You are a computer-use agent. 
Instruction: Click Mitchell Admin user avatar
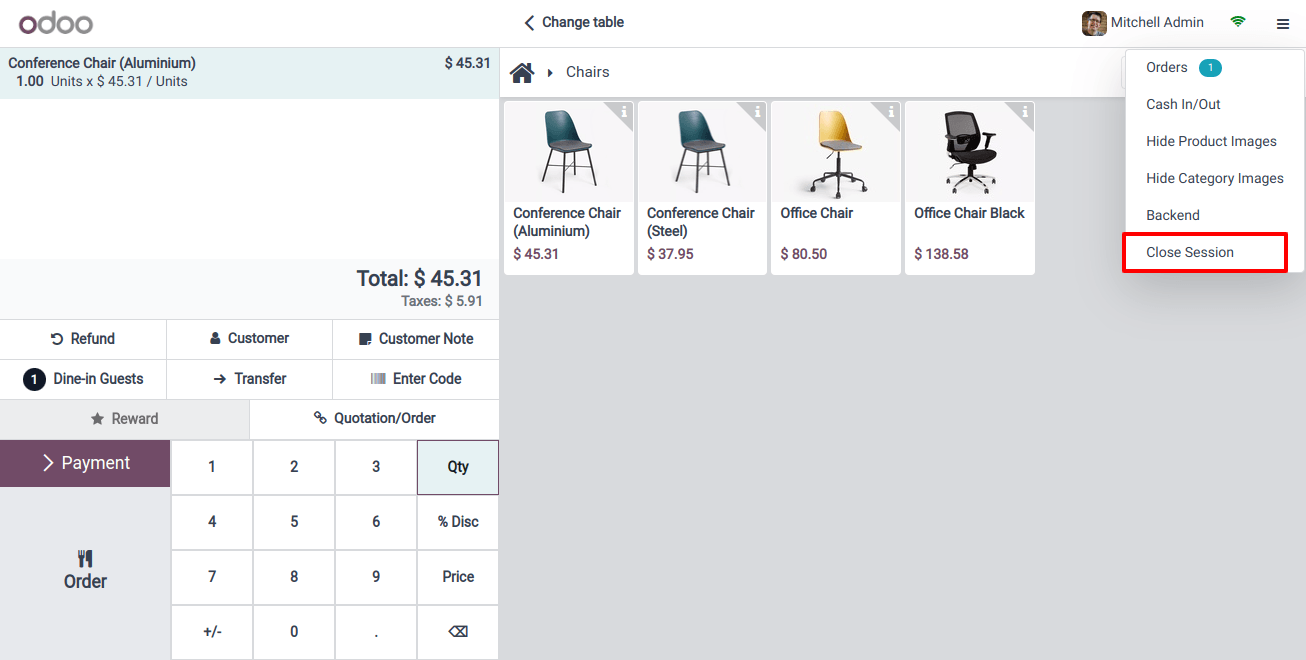point(1094,23)
